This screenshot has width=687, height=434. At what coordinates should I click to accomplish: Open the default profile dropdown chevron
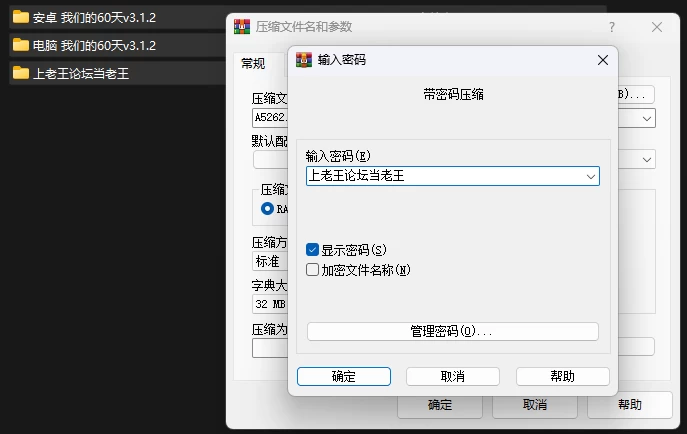click(647, 160)
